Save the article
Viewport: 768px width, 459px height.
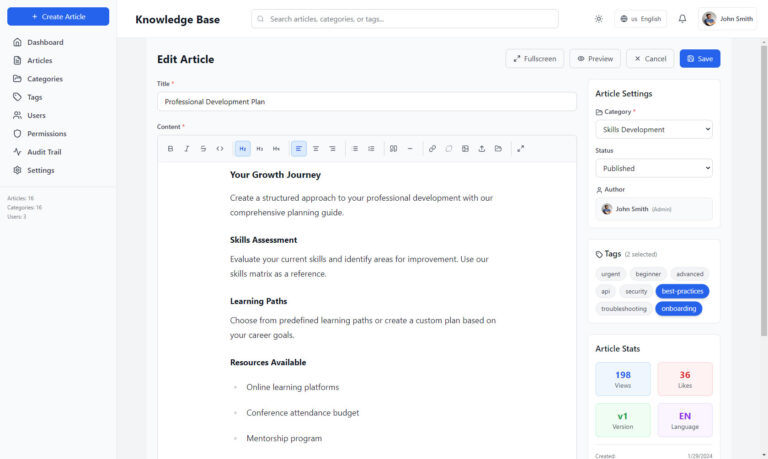pyautogui.click(x=699, y=59)
